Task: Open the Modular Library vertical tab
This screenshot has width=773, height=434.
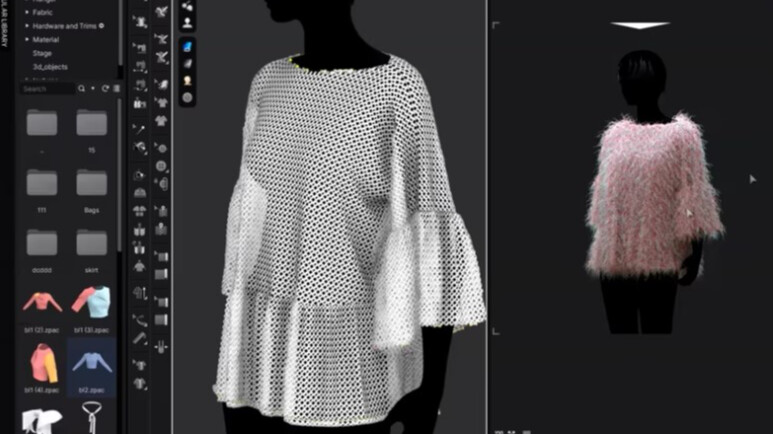Action: 4,24
